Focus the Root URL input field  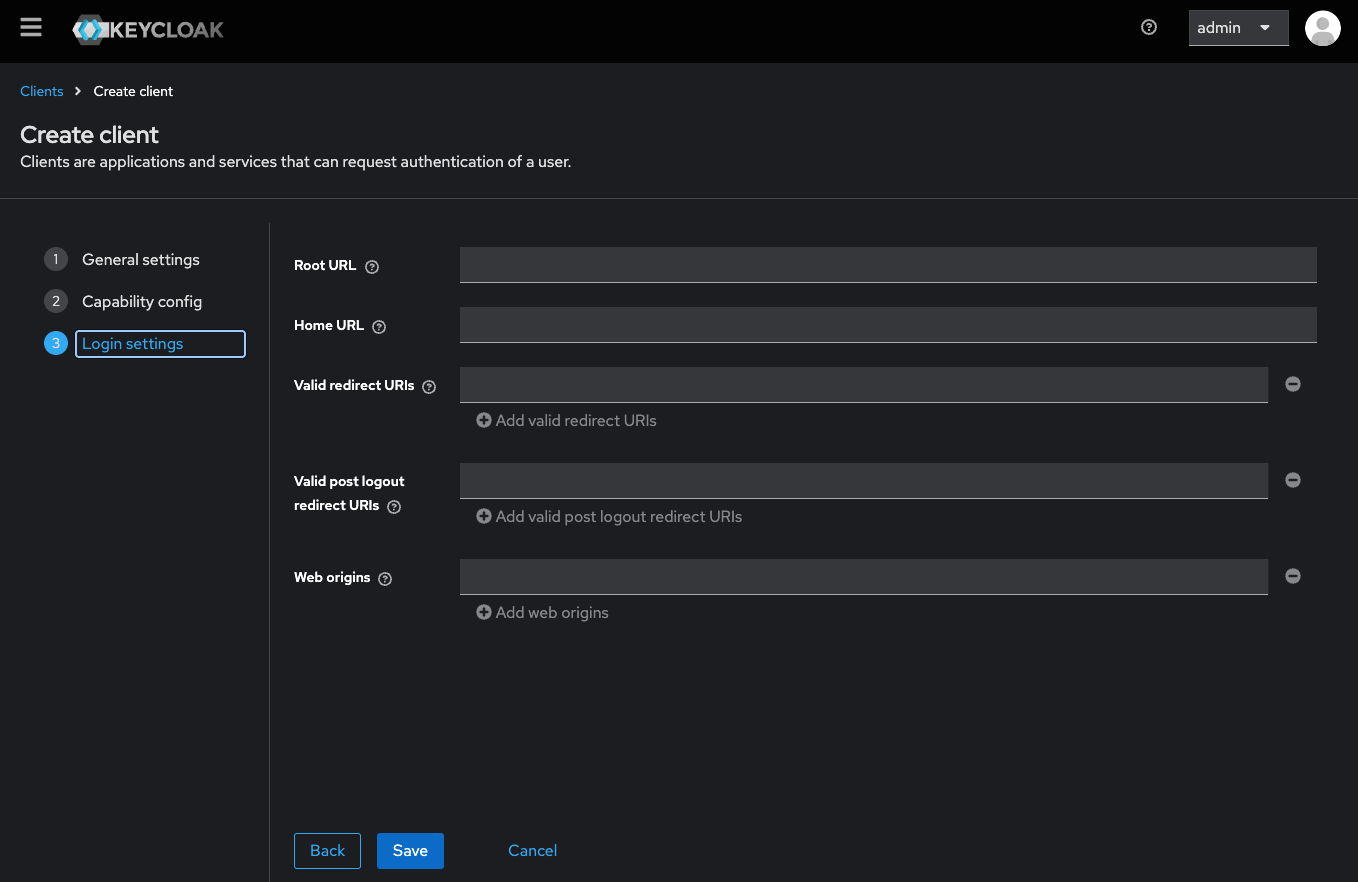(x=887, y=265)
